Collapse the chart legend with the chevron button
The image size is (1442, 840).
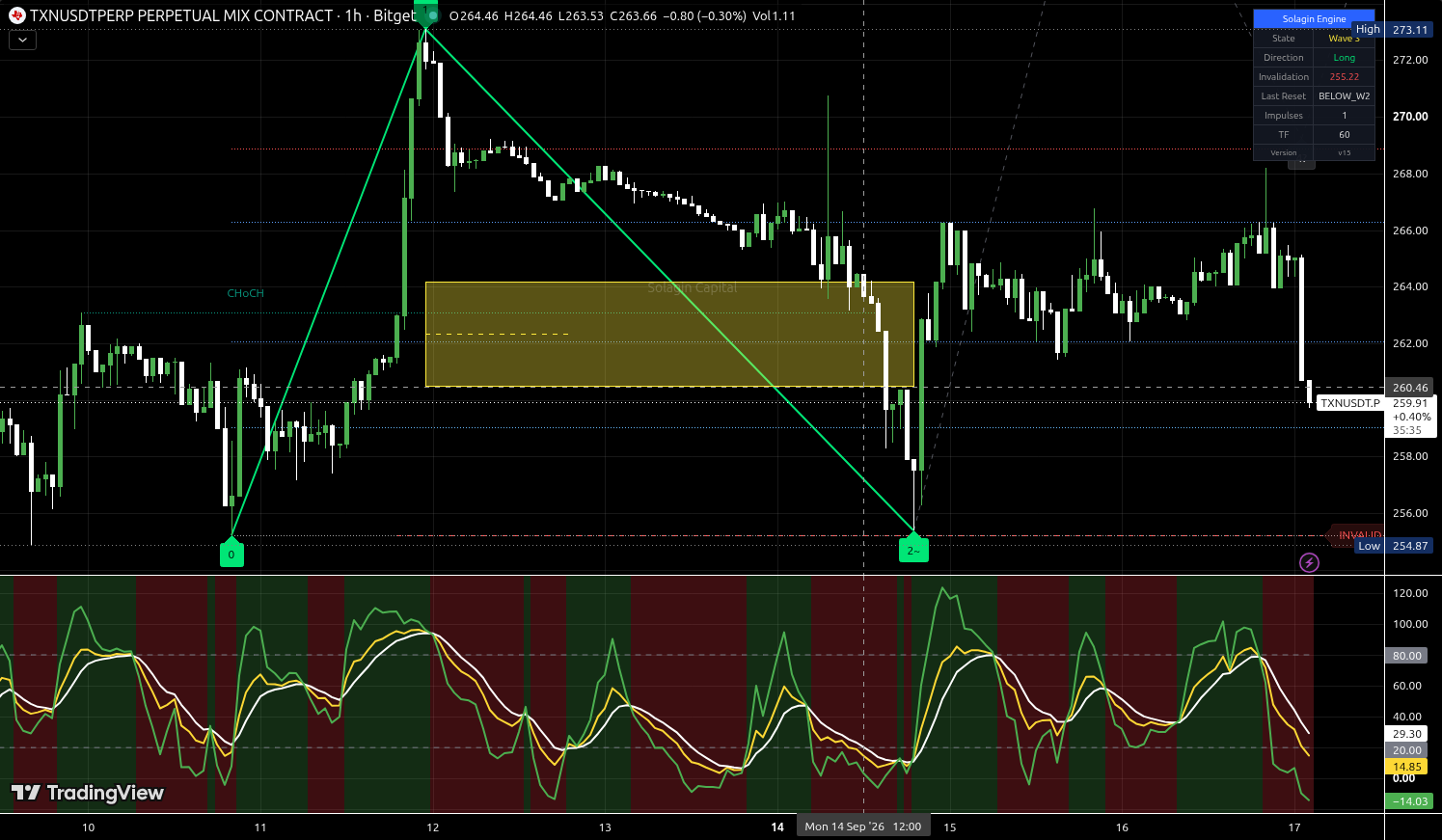pyautogui.click(x=22, y=41)
